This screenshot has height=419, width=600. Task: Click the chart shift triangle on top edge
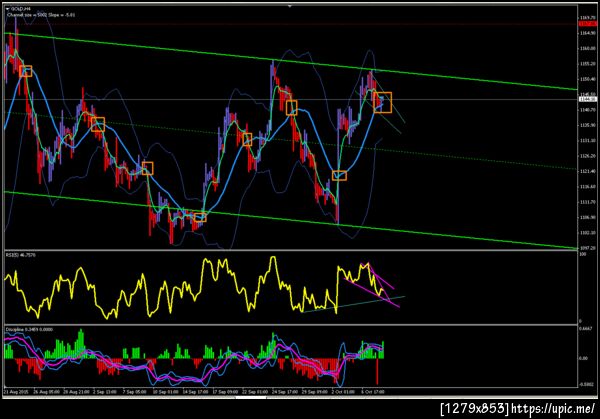click(290, 6)
